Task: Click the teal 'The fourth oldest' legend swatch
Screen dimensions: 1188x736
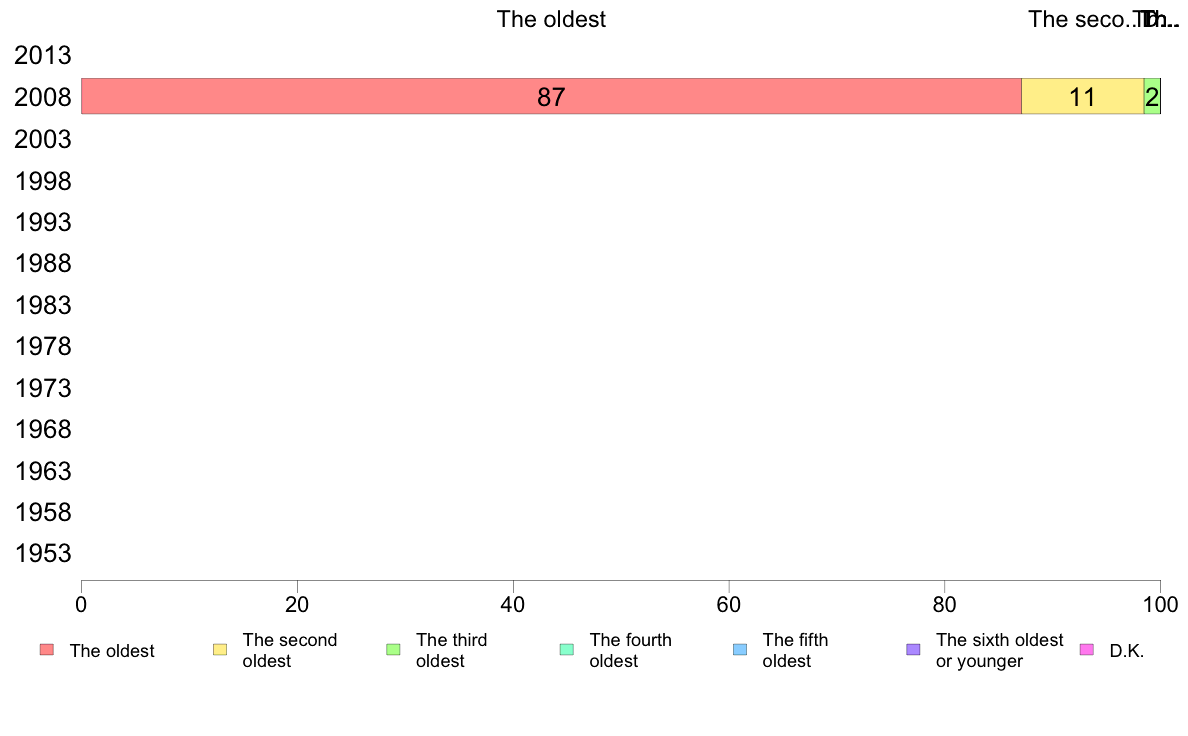Action: (567, 650)
